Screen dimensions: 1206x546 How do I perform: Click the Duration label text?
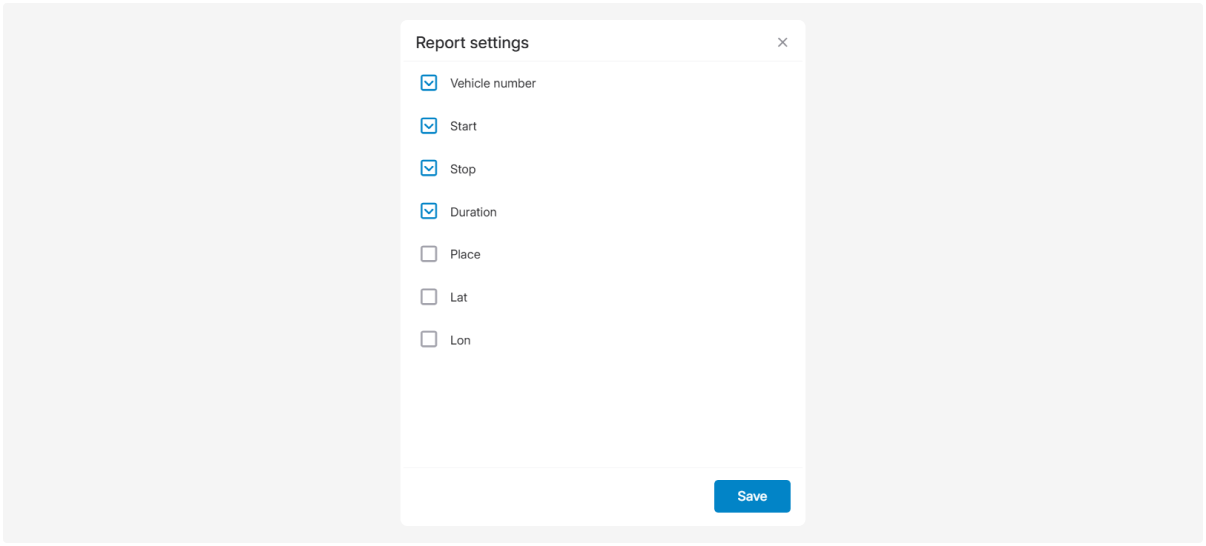473,213
